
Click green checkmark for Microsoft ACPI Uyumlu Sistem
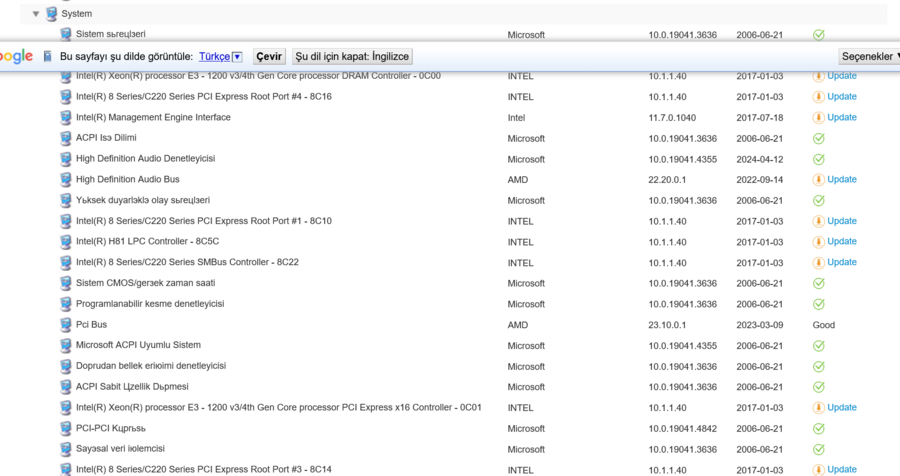818,346
